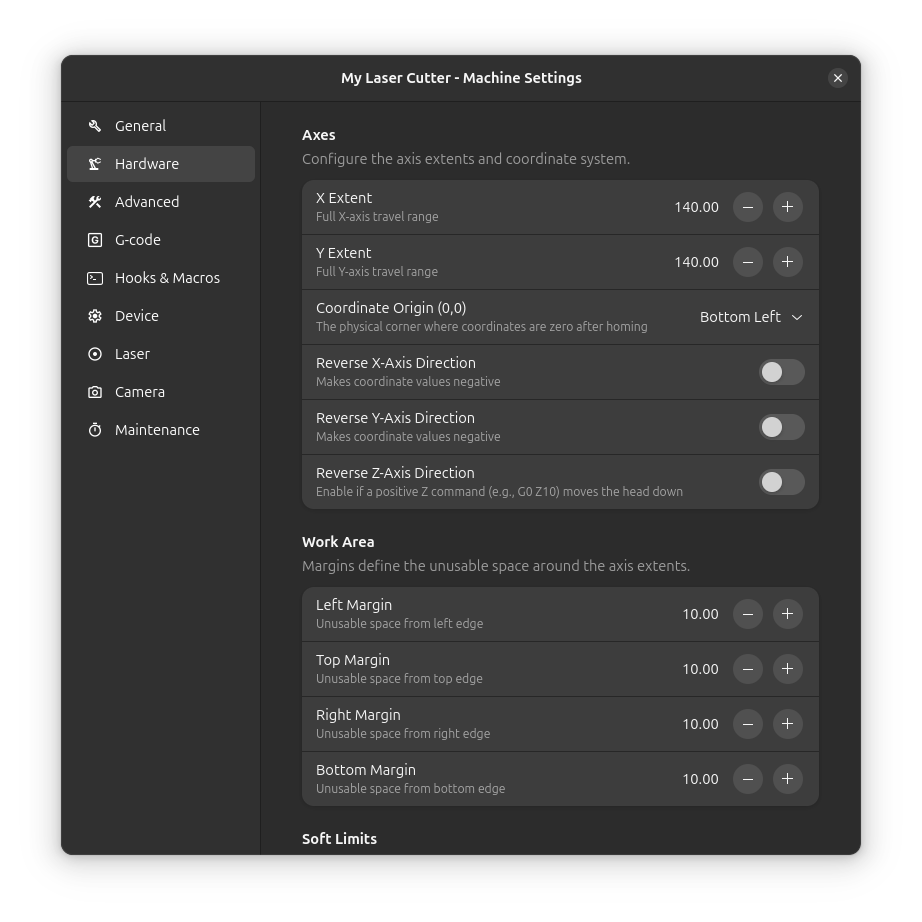Turn on Reverse Z-Axis Direction
Viewport: 922px width, 922px height.
pyautogui.click(x=781, y=482)
